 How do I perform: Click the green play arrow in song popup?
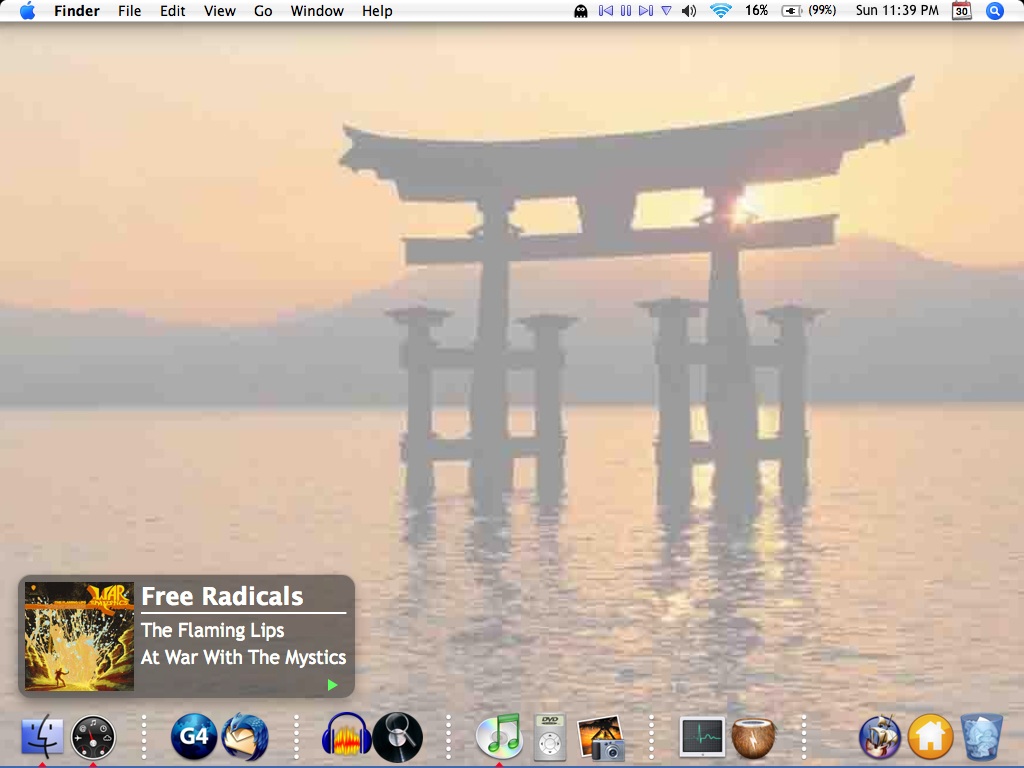pos(333,685)
